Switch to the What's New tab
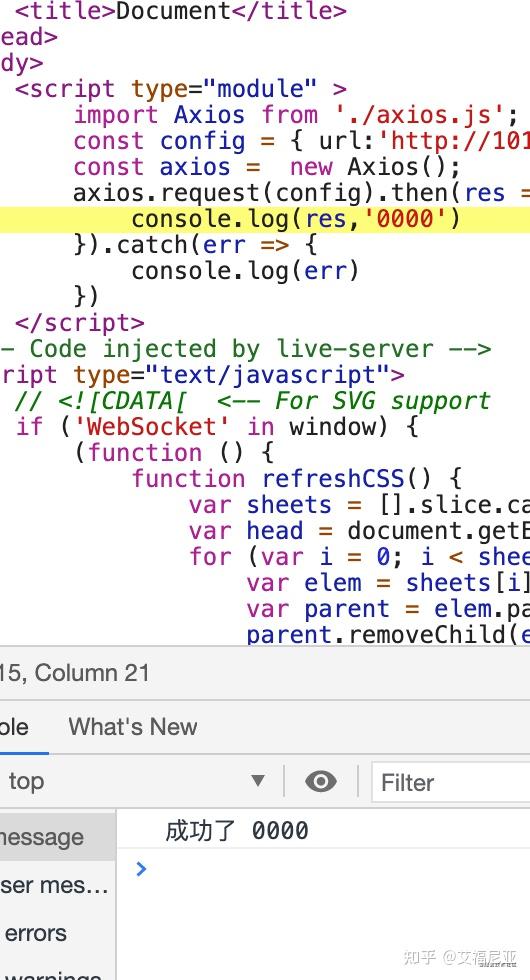This screenshot has height=980, width=530. coord(132,726)
